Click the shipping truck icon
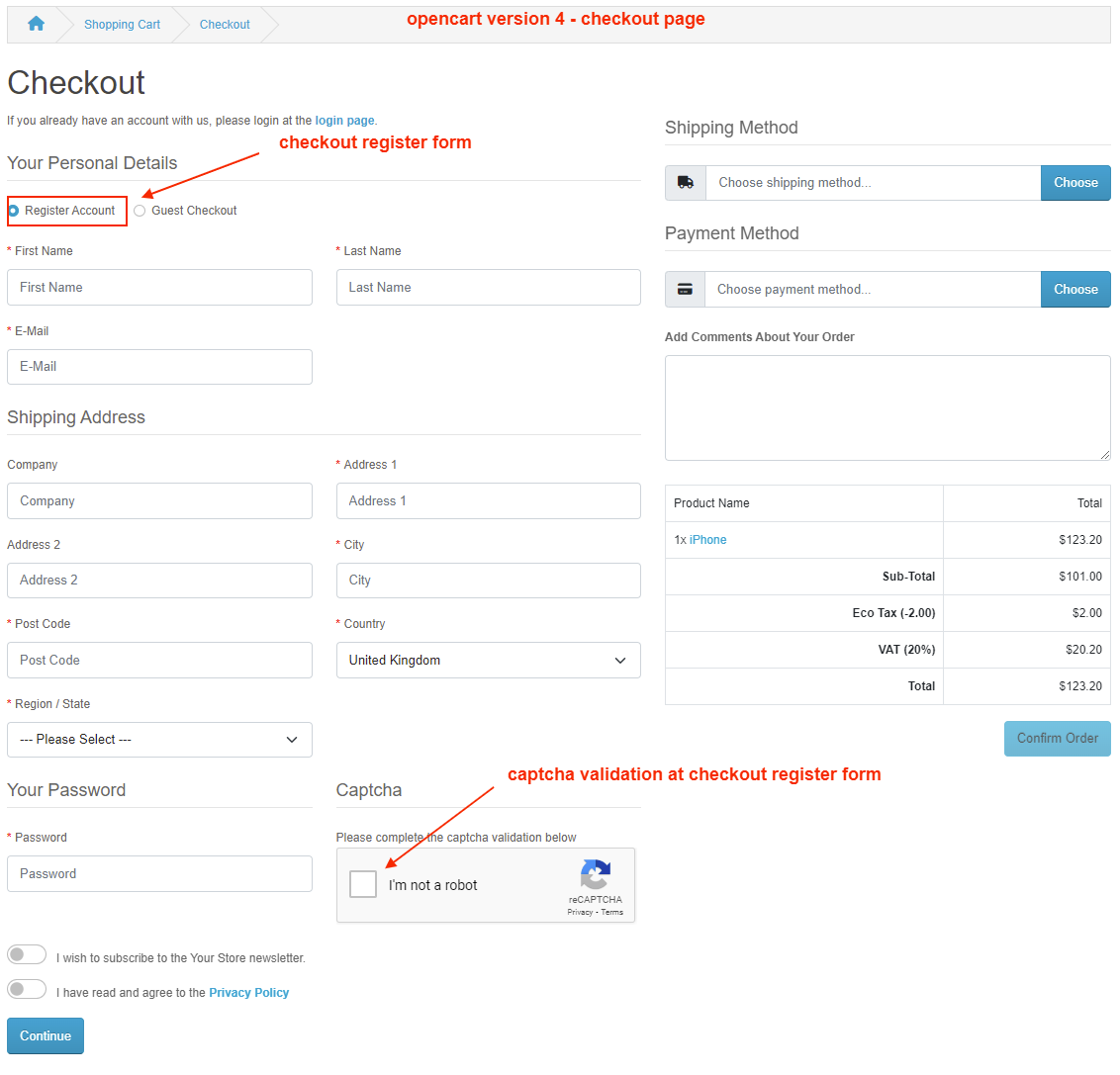The width and height of the screenshot is (1120, 1075). click(685, 183)
